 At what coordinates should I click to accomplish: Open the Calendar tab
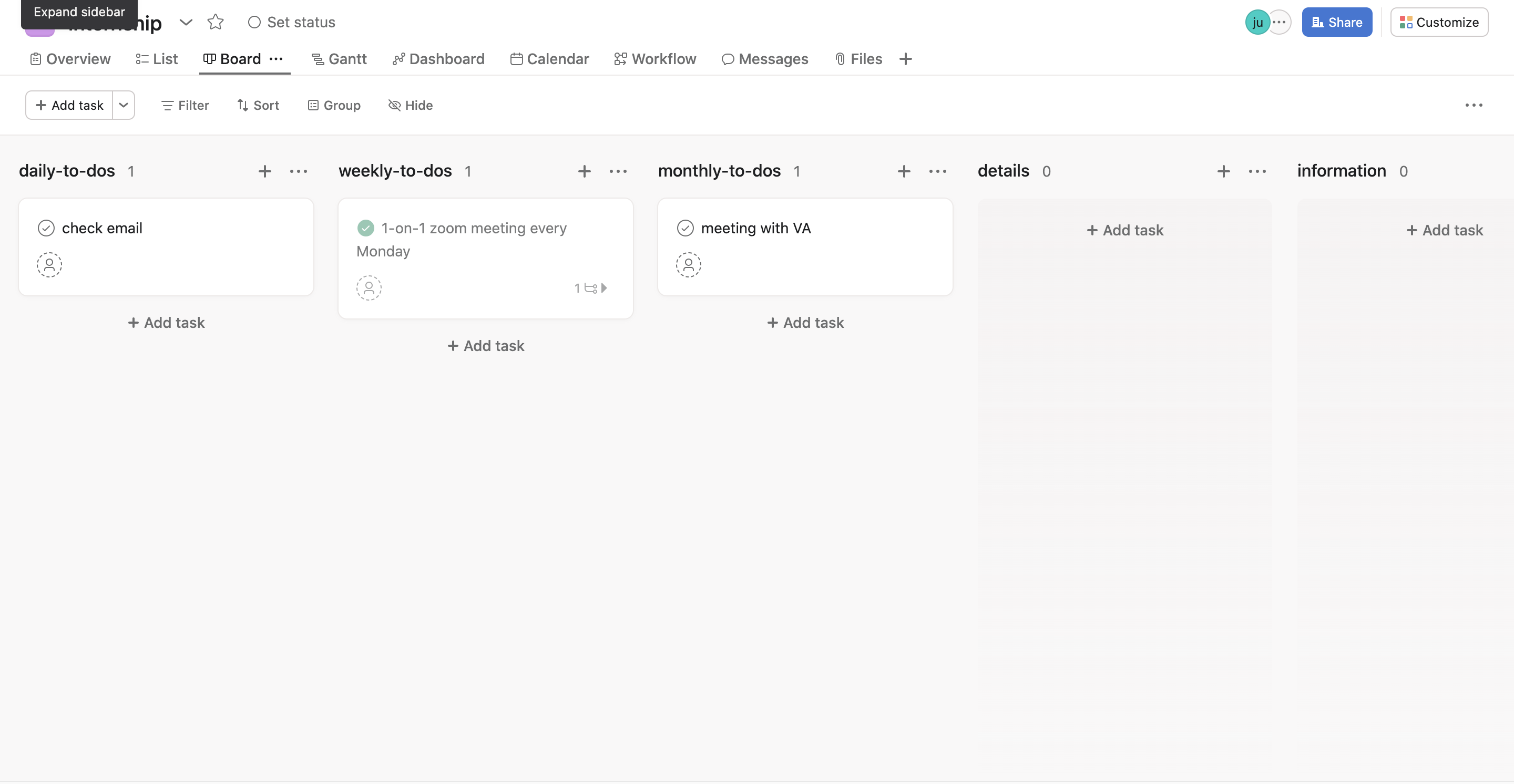[x=549, y=59]
